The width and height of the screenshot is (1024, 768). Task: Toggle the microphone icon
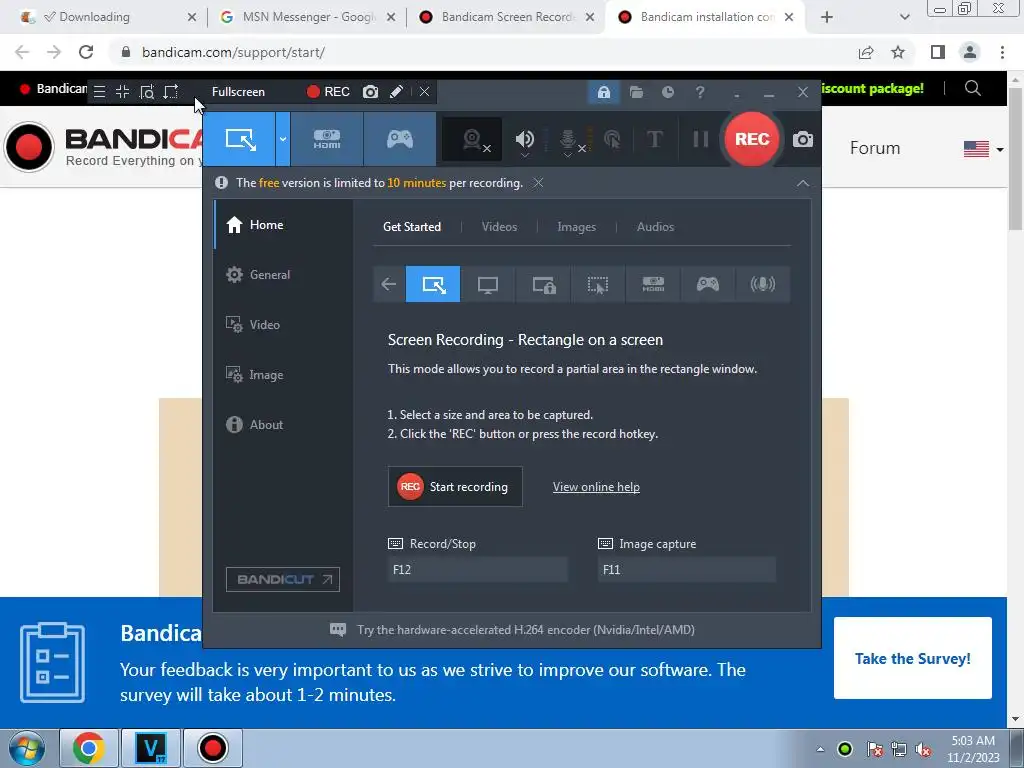[x=568, y=139]
